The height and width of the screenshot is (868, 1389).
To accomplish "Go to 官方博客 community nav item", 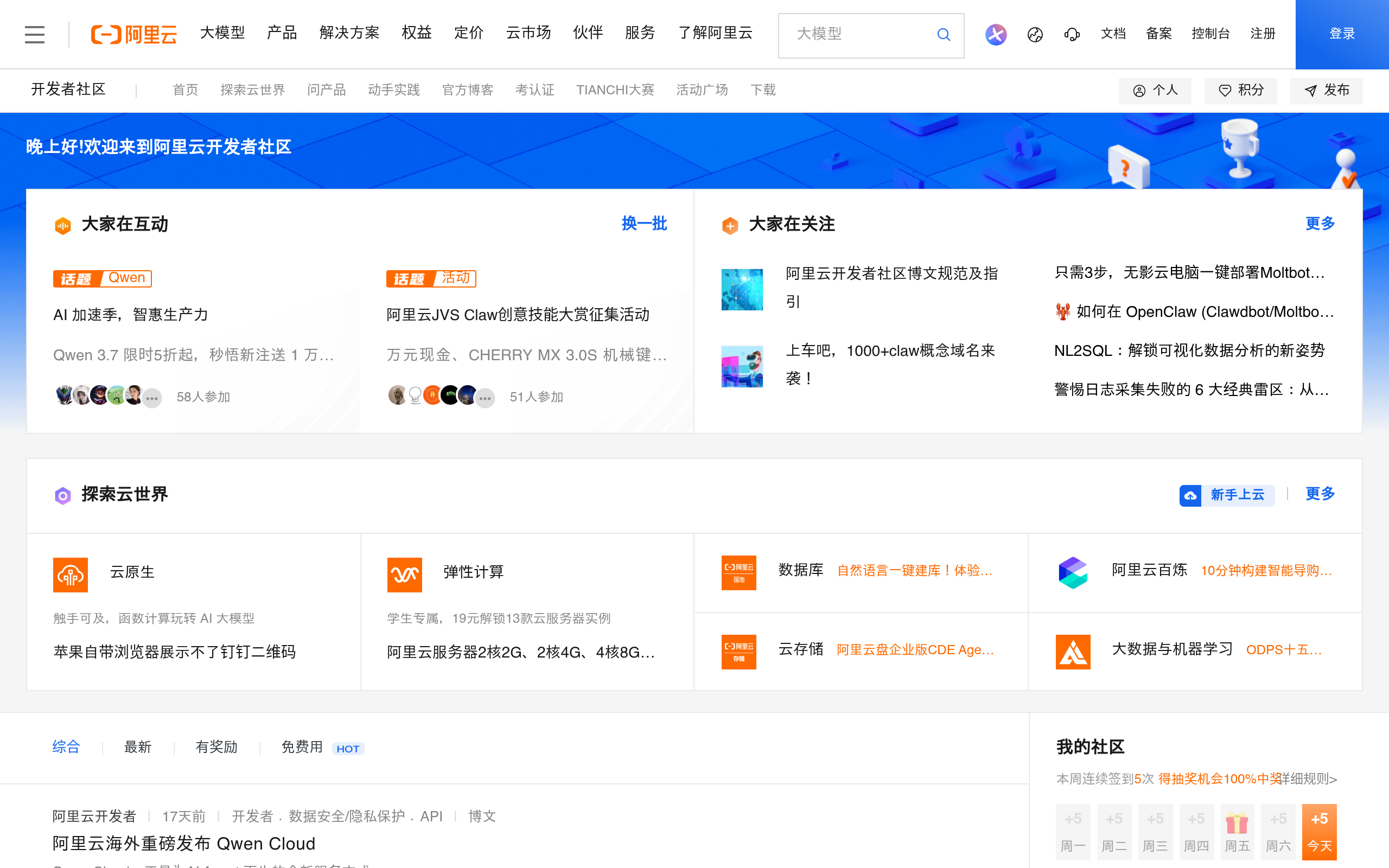I will 468,90.
